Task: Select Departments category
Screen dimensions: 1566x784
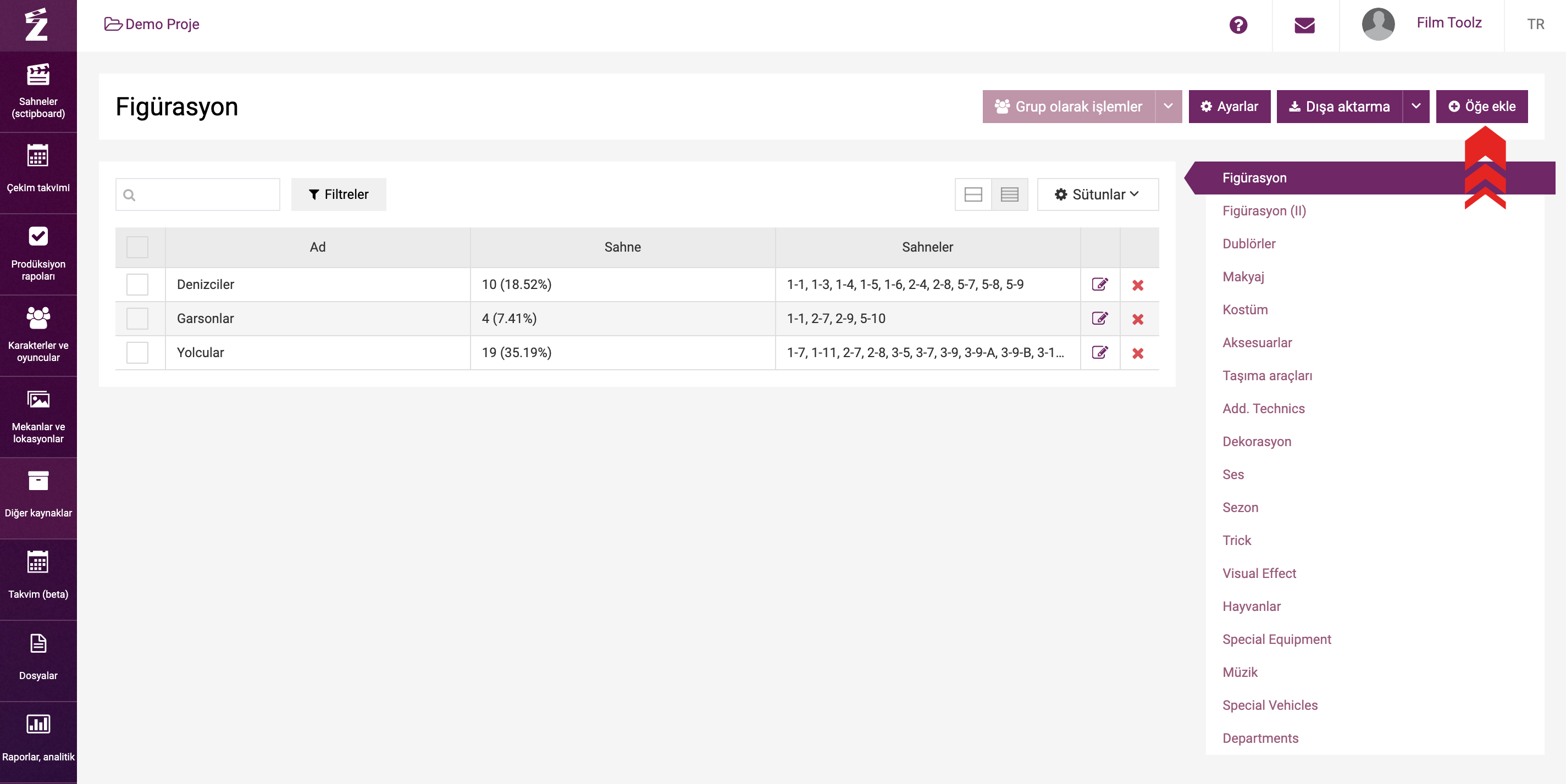Action: [1260, 738]
